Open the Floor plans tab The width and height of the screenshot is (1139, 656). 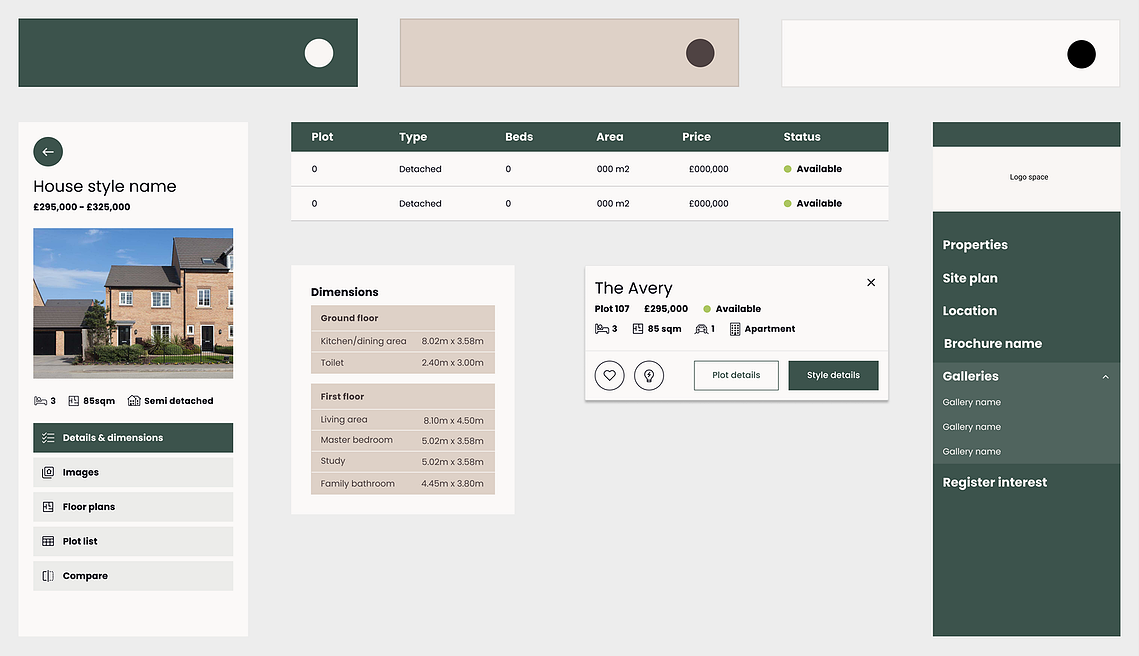coord(133,507)
